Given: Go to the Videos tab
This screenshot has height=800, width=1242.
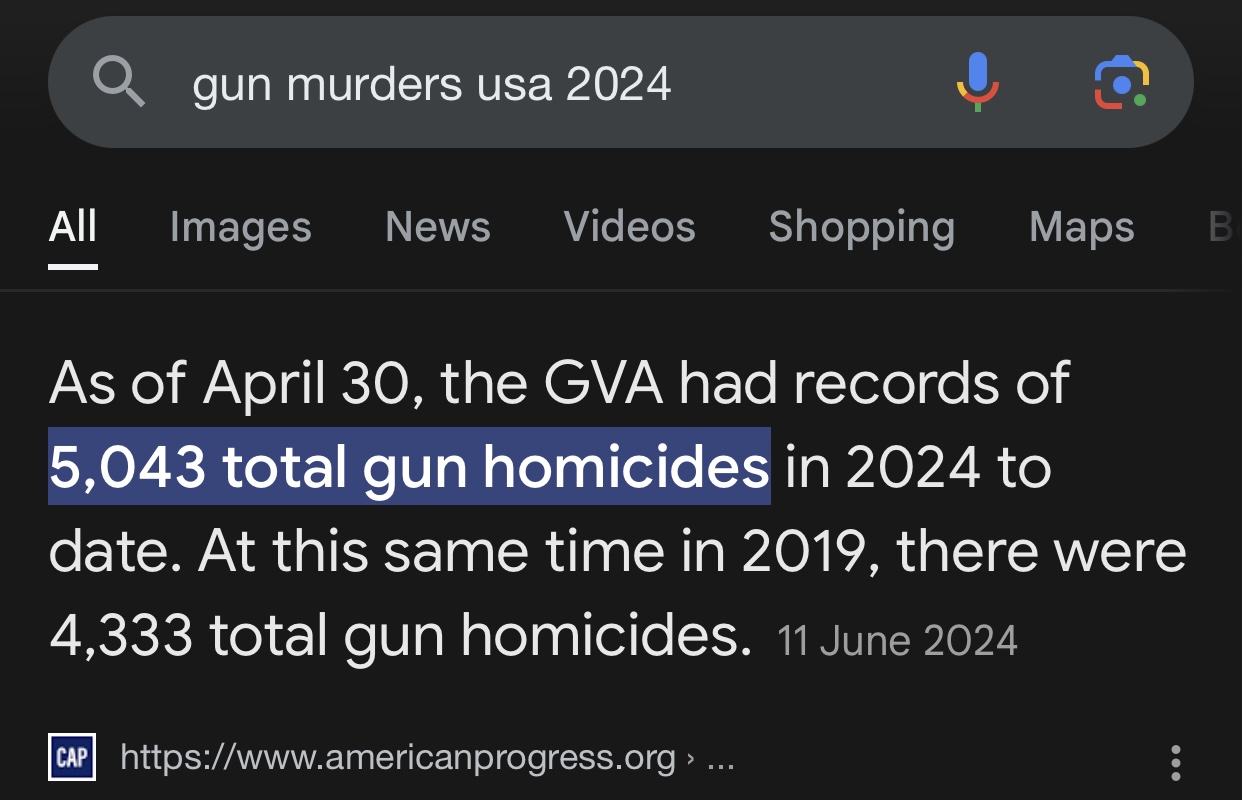Looking at the screenshot, I should coord(629,227).
